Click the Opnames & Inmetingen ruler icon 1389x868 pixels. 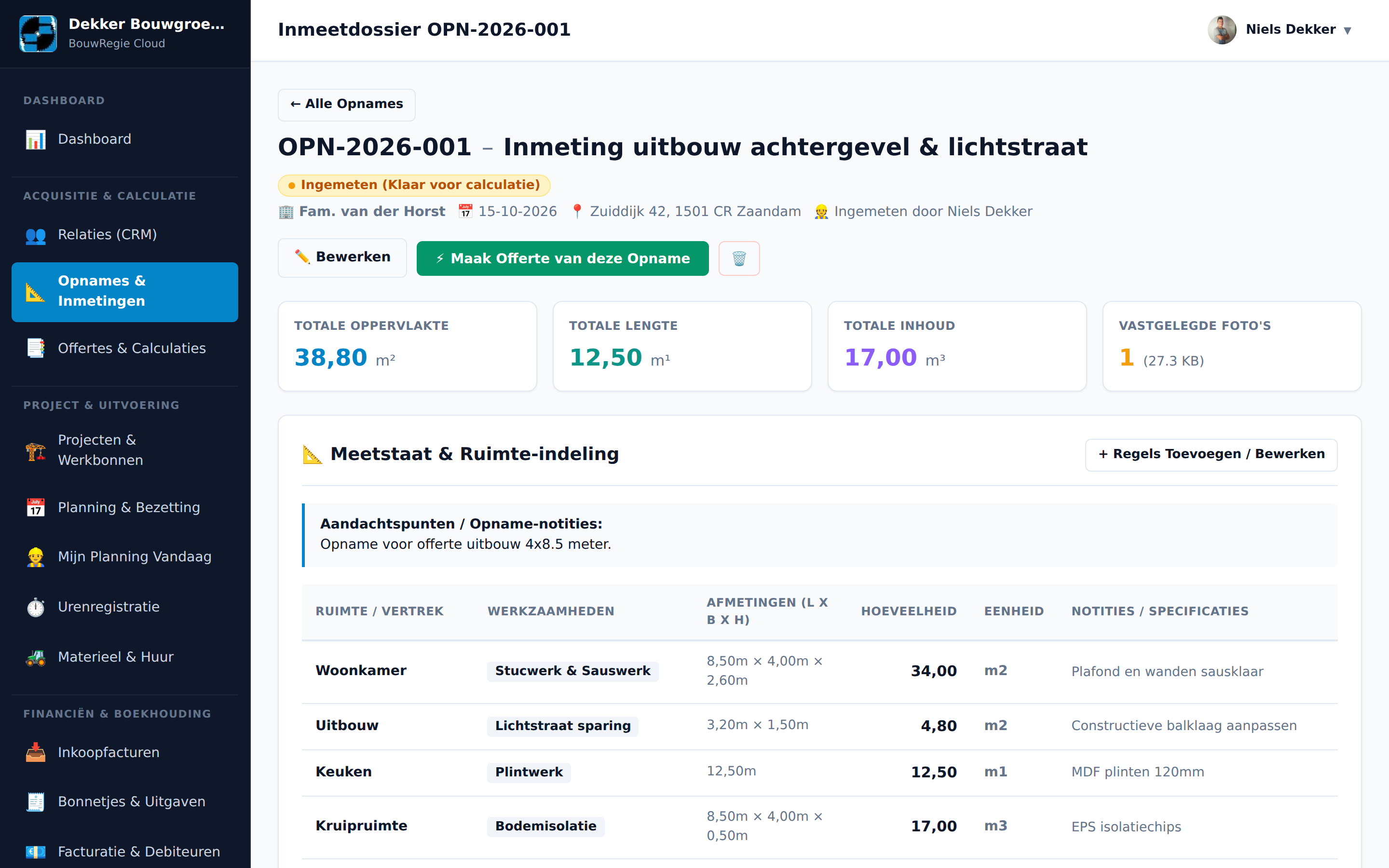click(x=36, y=292)
